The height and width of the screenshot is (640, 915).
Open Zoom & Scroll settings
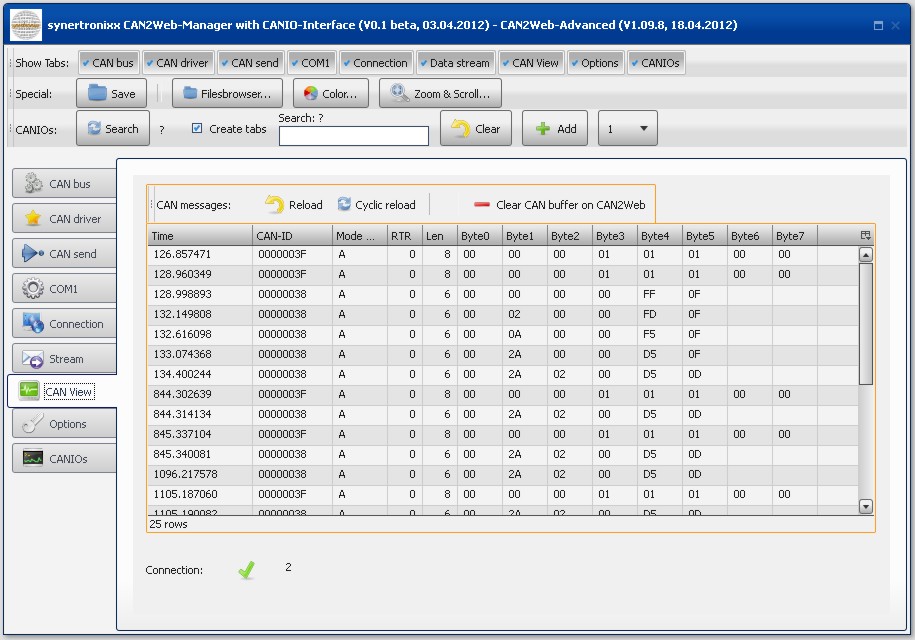(x=440, y=94)
